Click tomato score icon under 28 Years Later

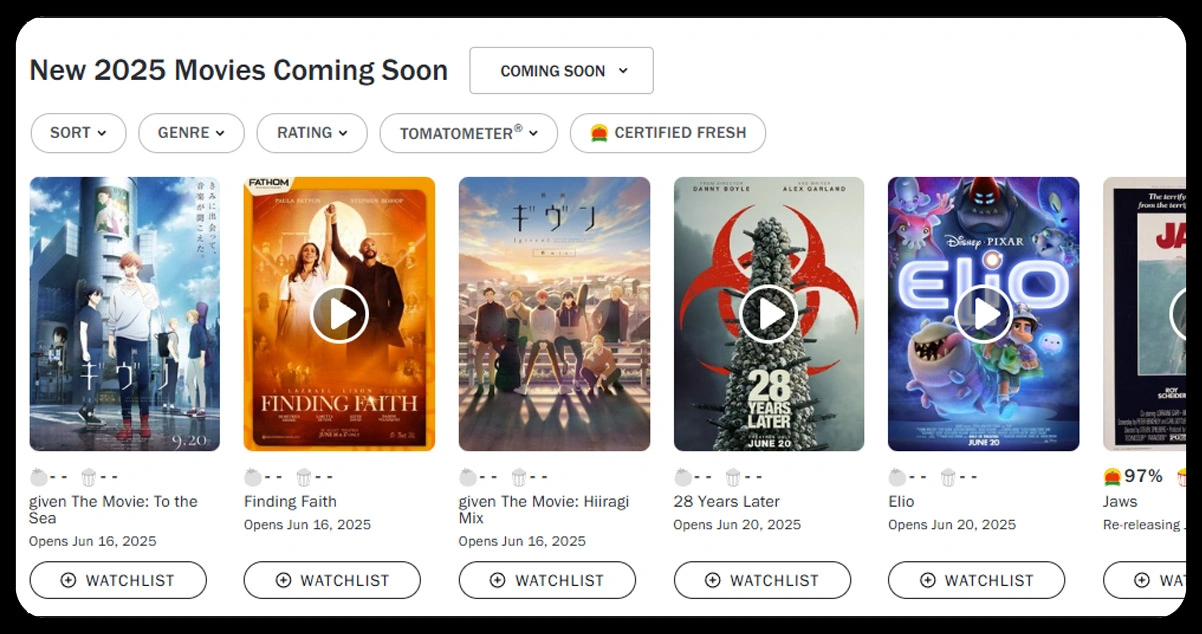point(683,477)
